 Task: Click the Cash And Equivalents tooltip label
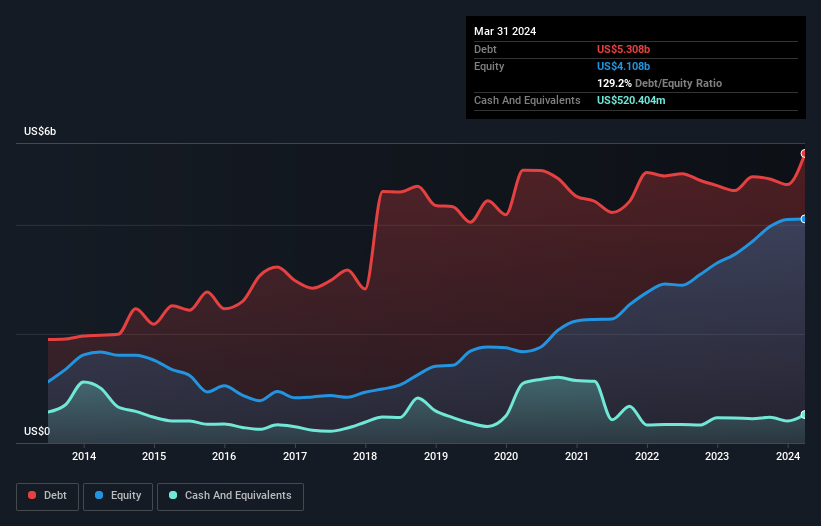point(527,100)
